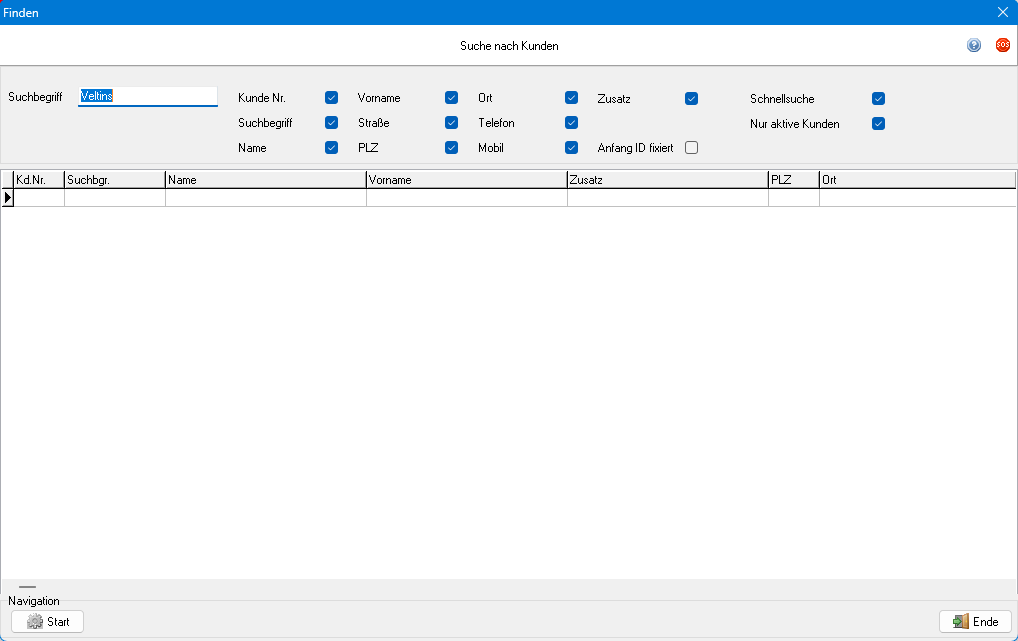Close the Finden window
Viewport: 1018px width, 641px height.
pos(1003,12)
